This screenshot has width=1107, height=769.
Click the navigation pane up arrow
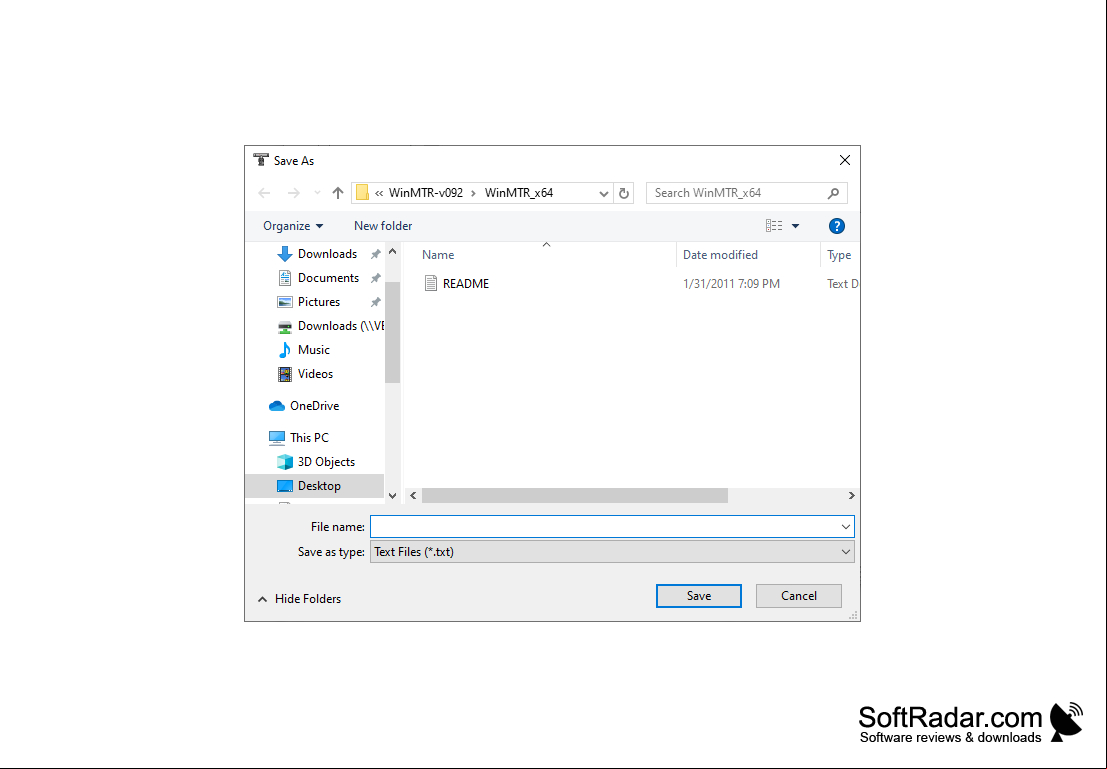(393, 251)
